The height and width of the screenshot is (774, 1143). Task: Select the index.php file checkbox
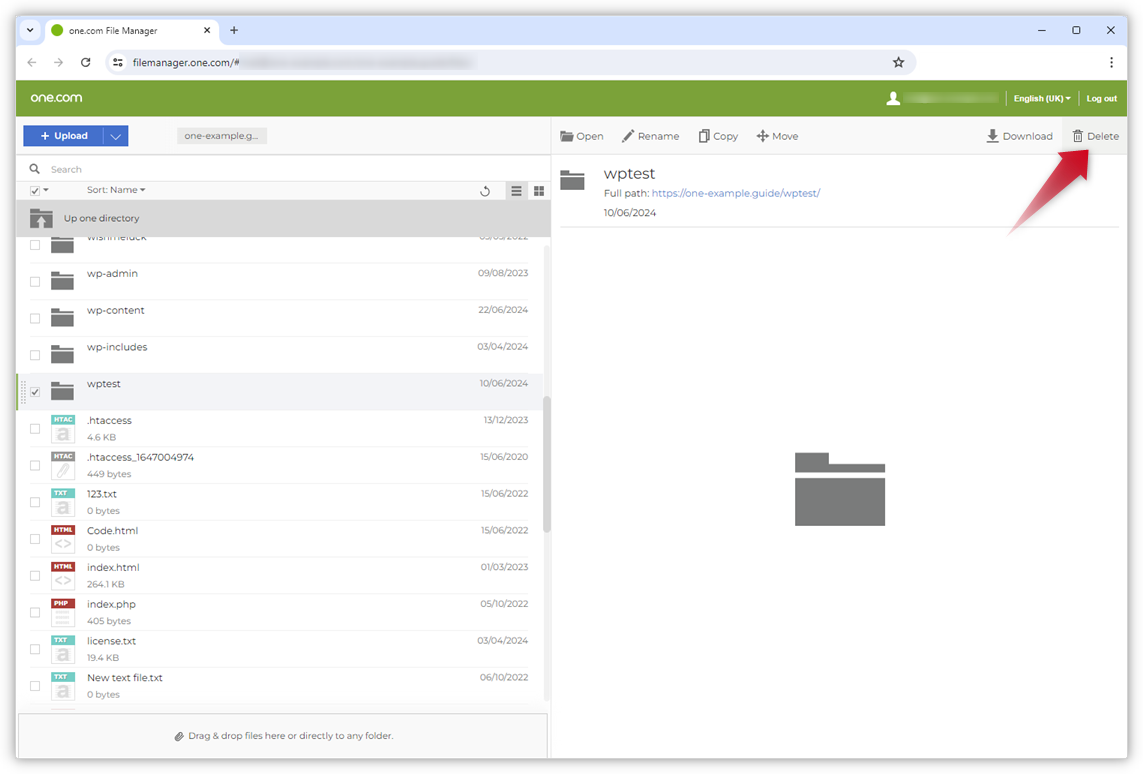coord(35,612)
